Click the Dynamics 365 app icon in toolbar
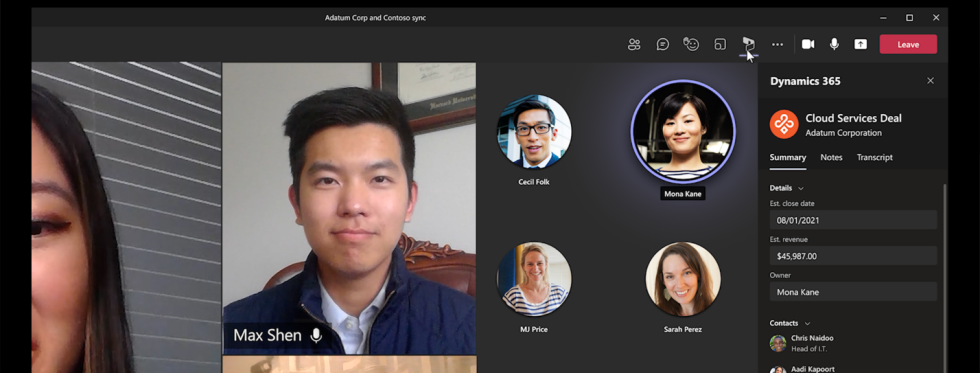Image resolution: width=980 pixels, height=373 pixels. pos(748,44)
